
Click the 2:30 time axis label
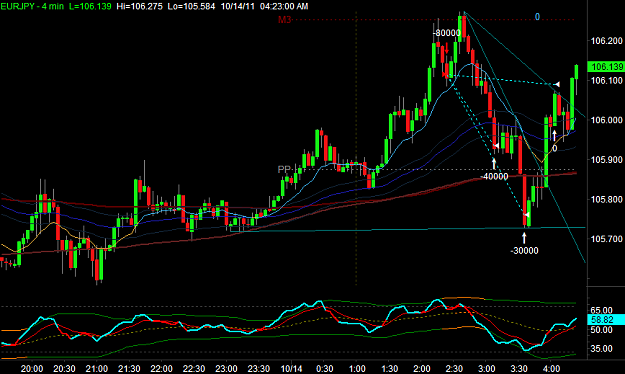454,368
